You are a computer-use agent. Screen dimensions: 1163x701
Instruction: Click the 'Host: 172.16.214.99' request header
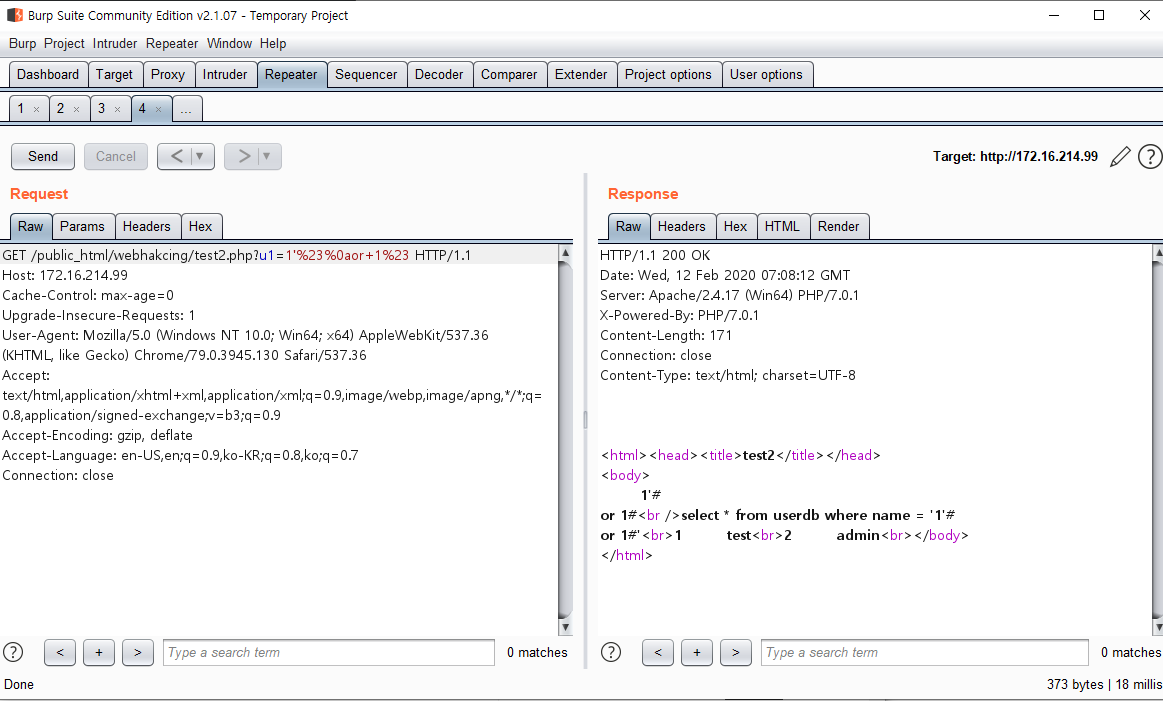65,275
